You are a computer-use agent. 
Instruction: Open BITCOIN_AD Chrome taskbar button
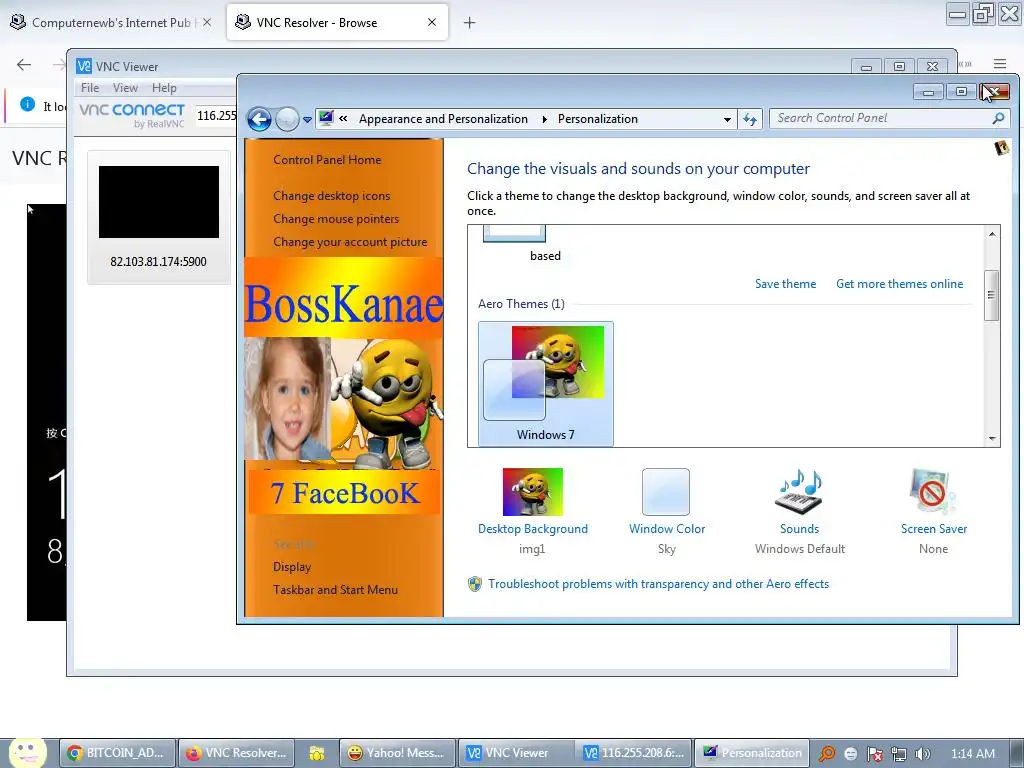118,753
